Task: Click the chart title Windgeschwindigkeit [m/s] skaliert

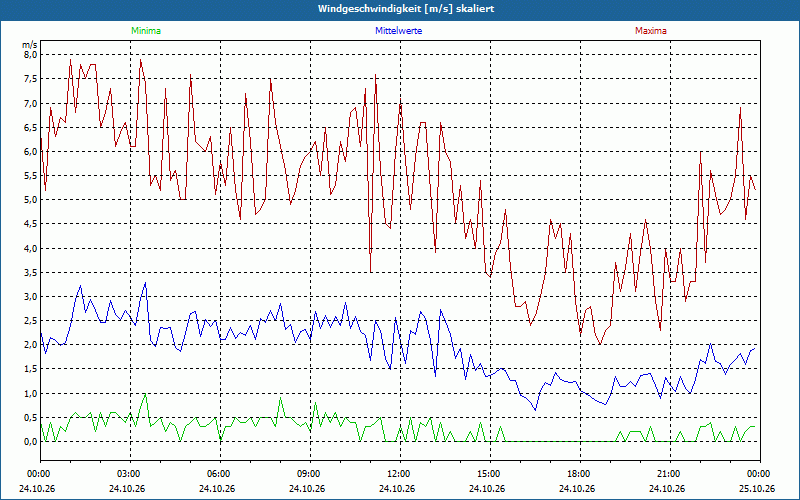Action: pyautogui.click(x=406, y=9)
